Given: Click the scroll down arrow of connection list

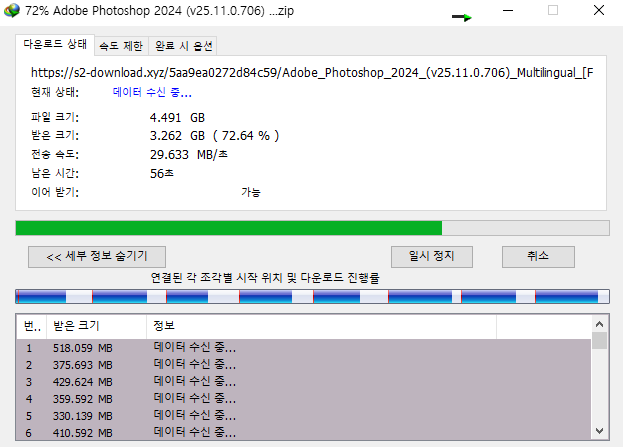Looking at the screenshot, I should click(600, 431).
